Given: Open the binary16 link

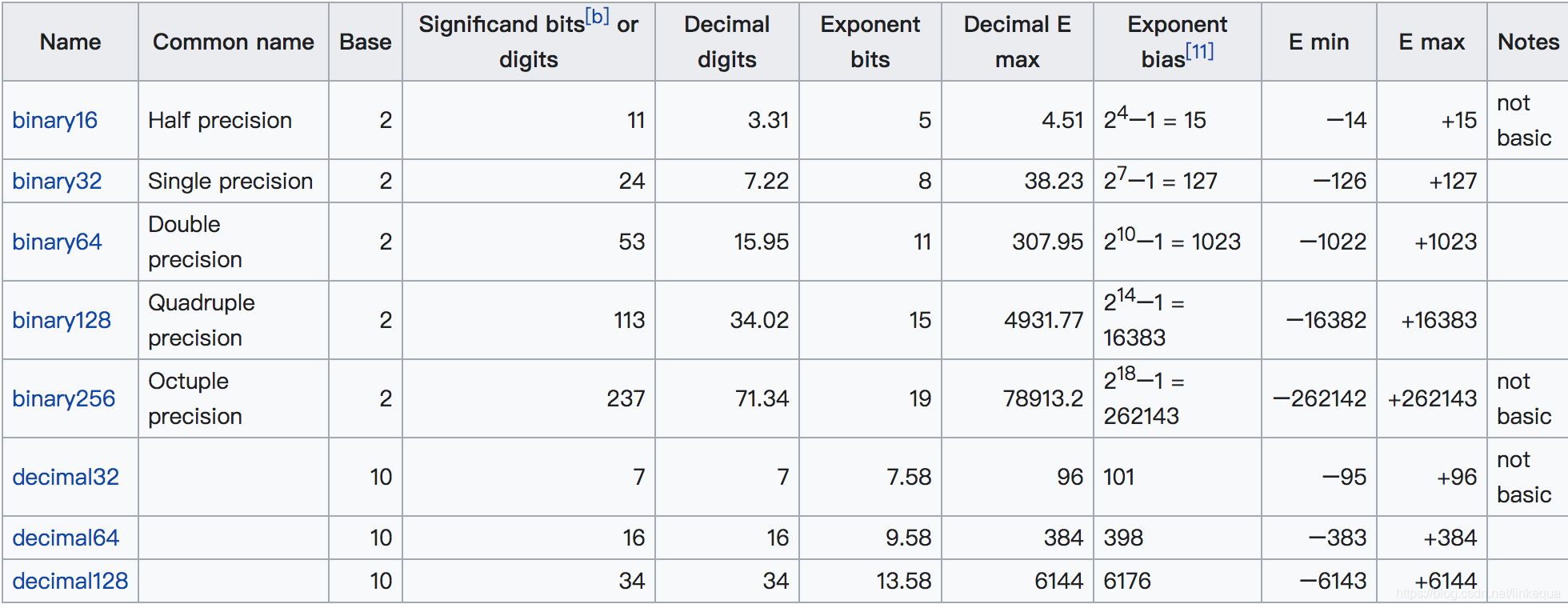Looking at the screenshot, I should 55,120.
